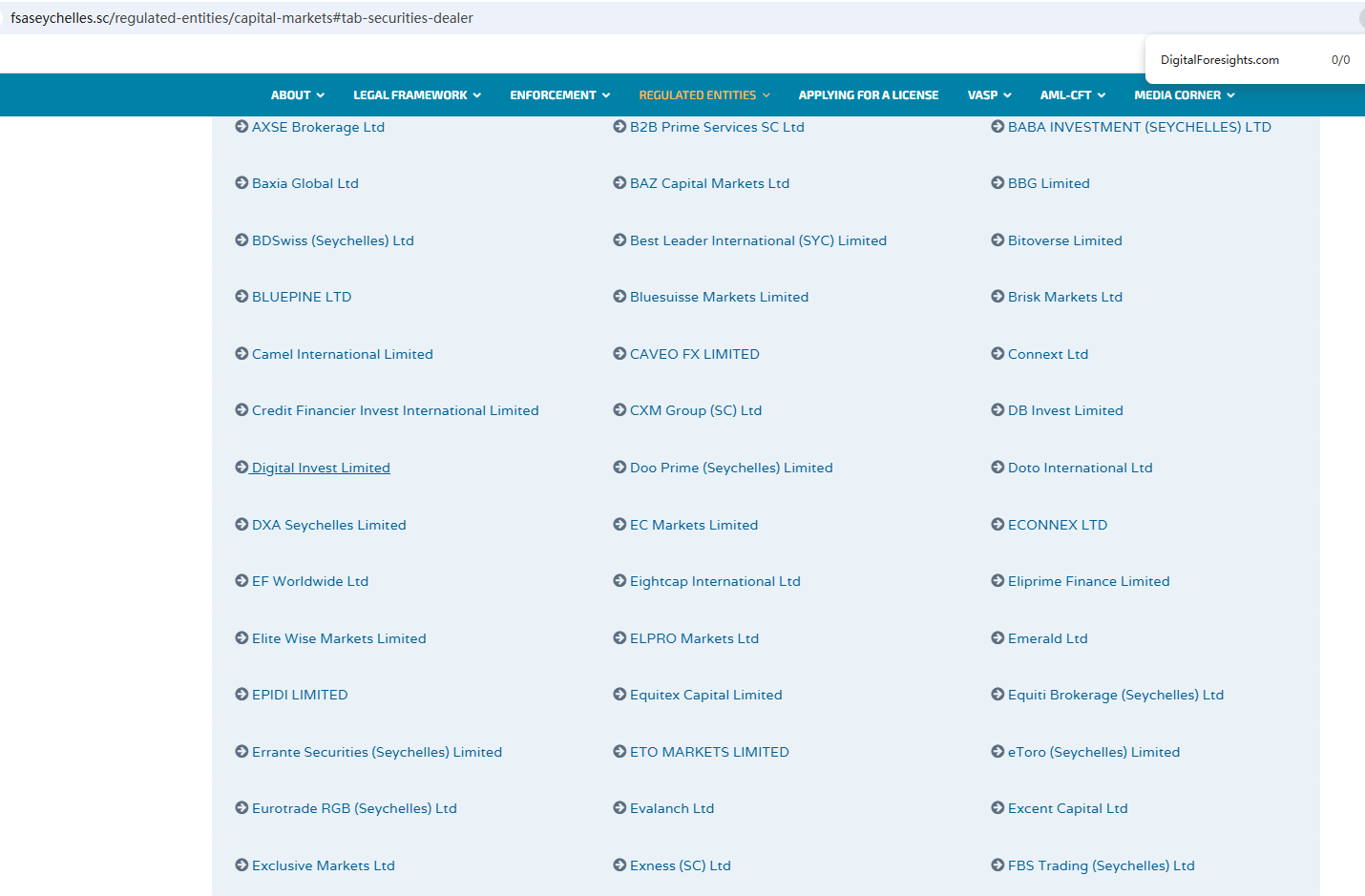Click the arrow icon next to BBG Limited

pos(997,182)
